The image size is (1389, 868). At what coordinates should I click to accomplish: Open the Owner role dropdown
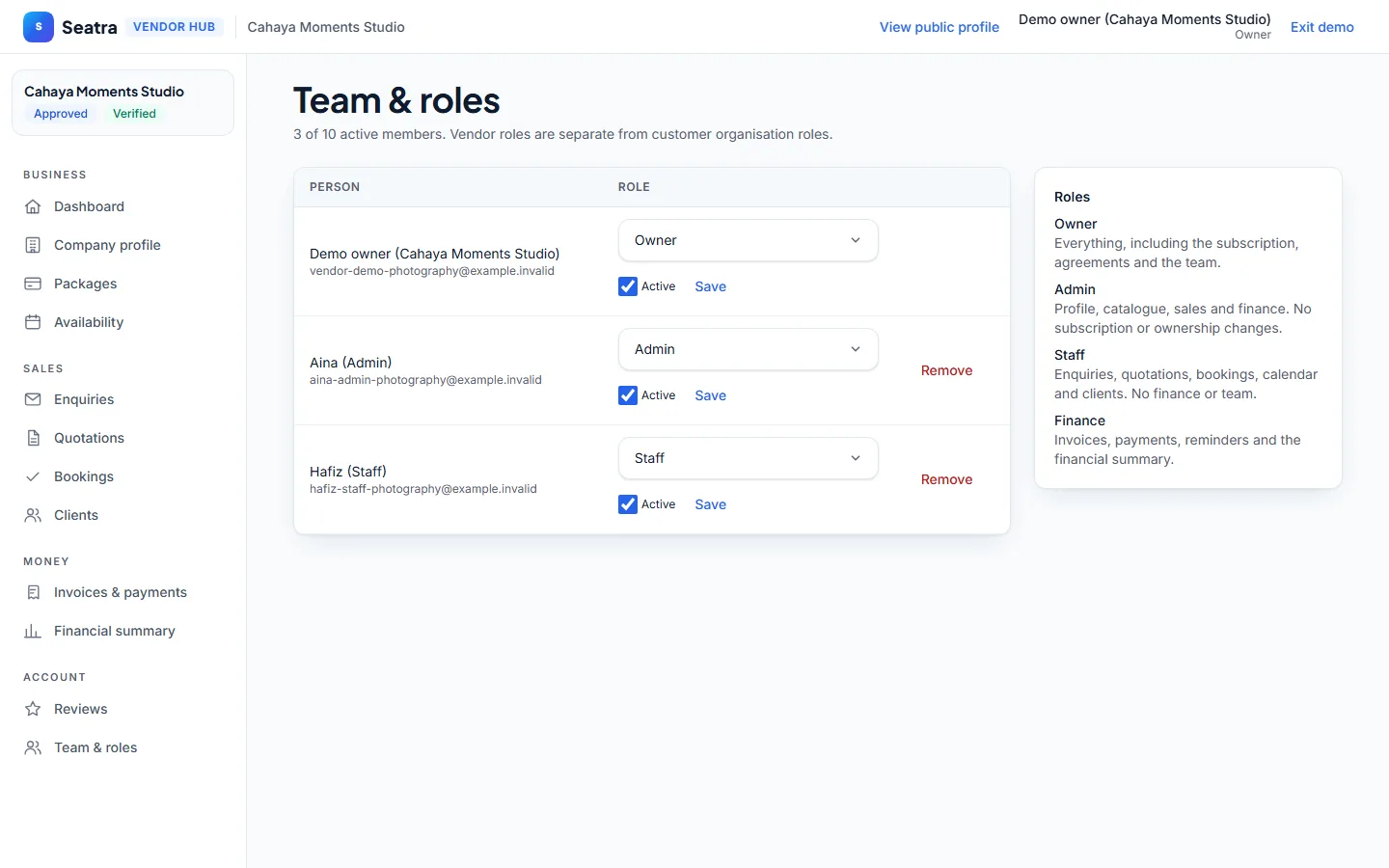pos(749,240)
